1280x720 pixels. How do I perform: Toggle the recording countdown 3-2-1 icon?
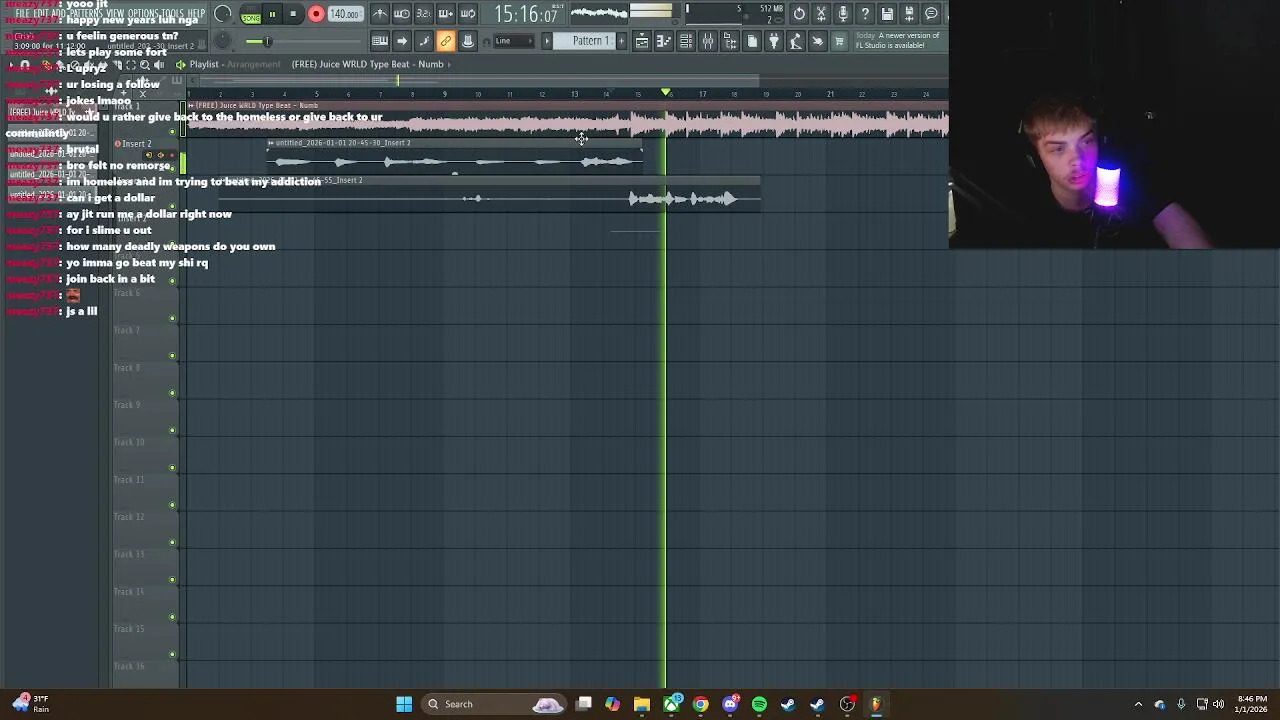(x=424, y=14)
